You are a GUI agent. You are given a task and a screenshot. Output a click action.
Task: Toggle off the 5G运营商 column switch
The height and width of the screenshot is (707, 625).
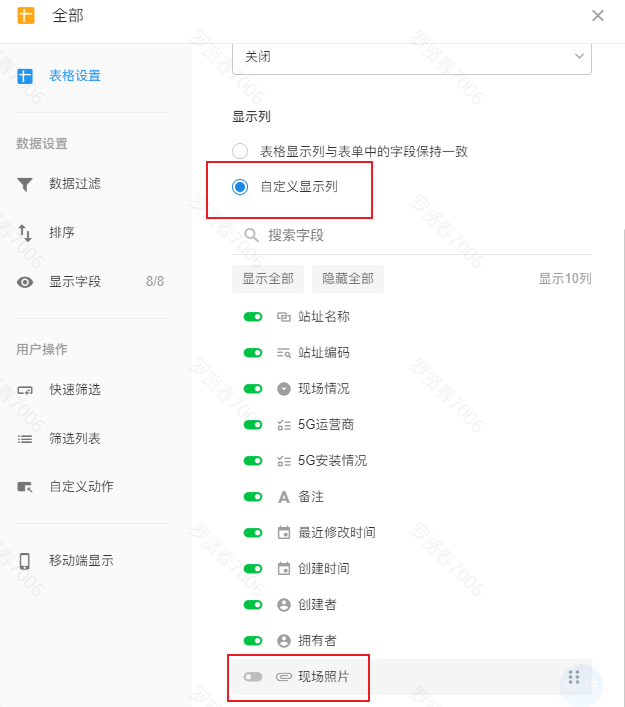(253, 425)
